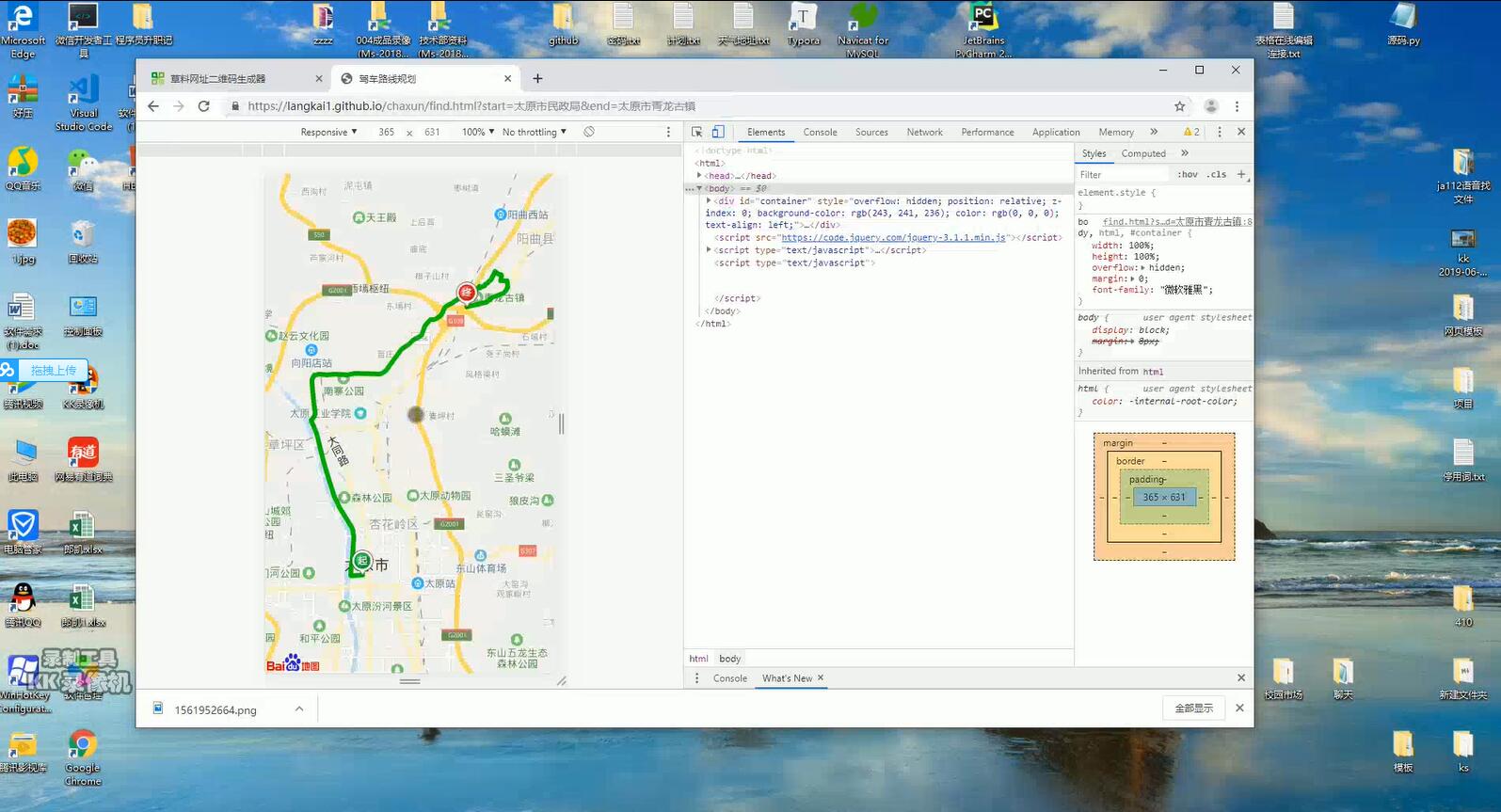Open the Application panel tab

click(x=1056, y=132)
